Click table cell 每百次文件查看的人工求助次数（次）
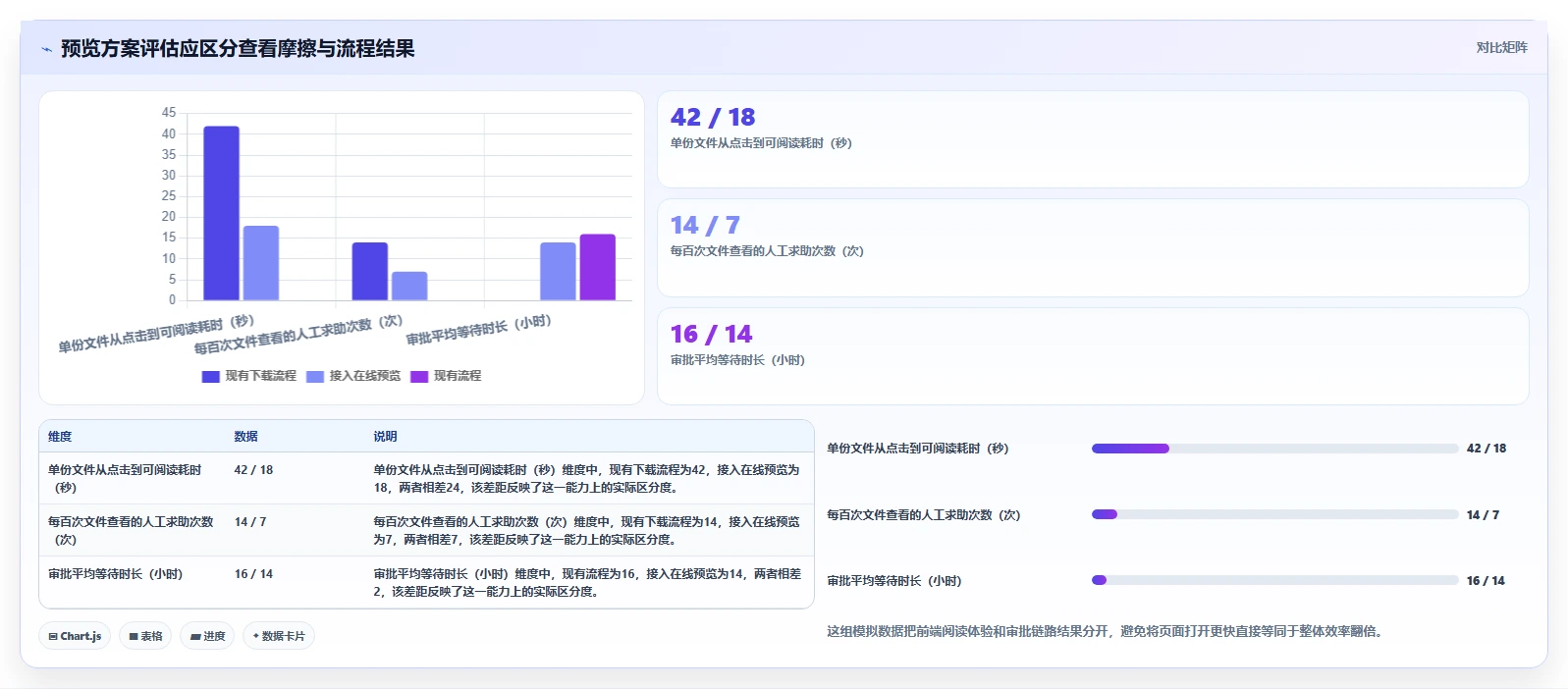 131,530
